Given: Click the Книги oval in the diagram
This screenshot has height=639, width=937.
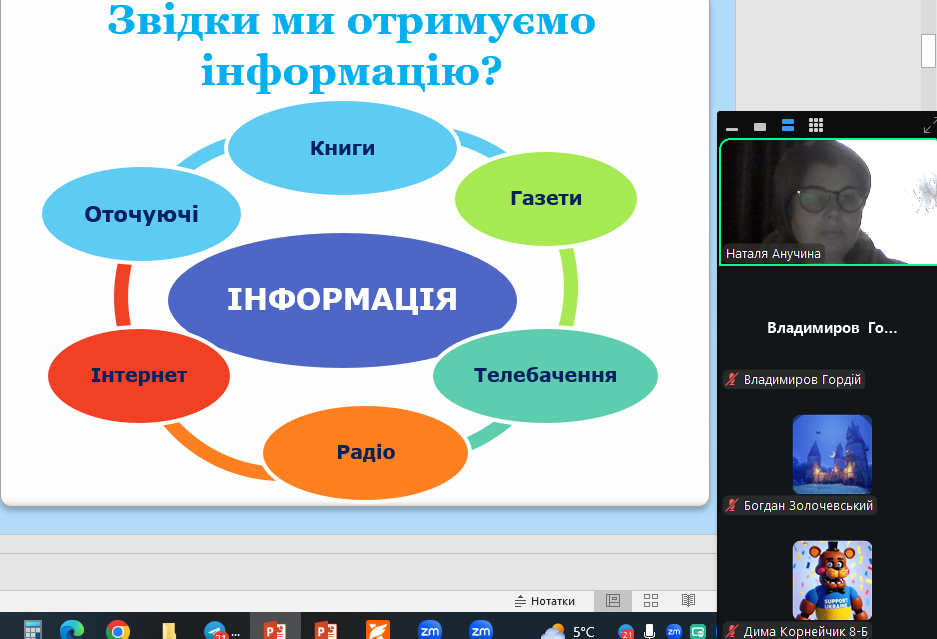Looking at the screenshot, I should (342, 148).
